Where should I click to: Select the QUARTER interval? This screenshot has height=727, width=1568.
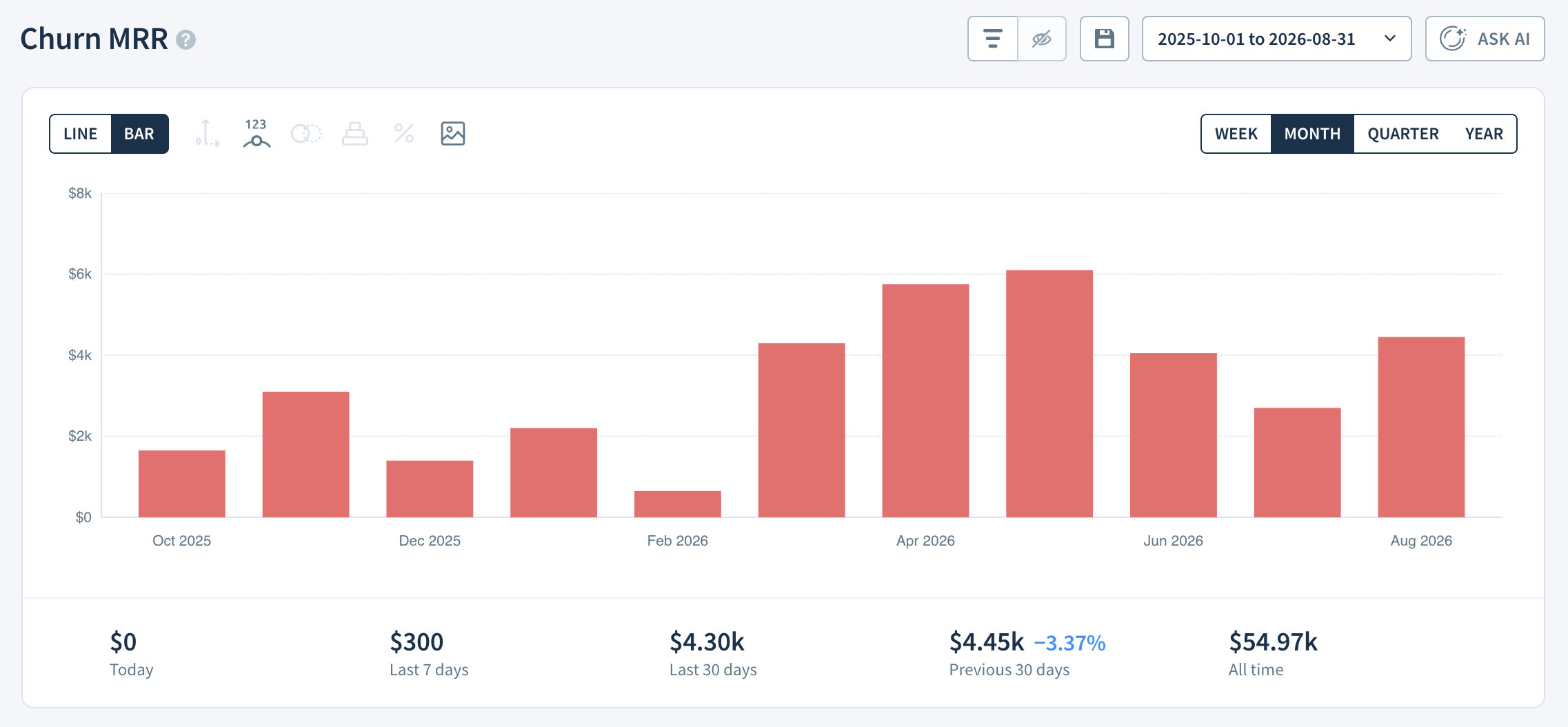(x=1403, y=134)
